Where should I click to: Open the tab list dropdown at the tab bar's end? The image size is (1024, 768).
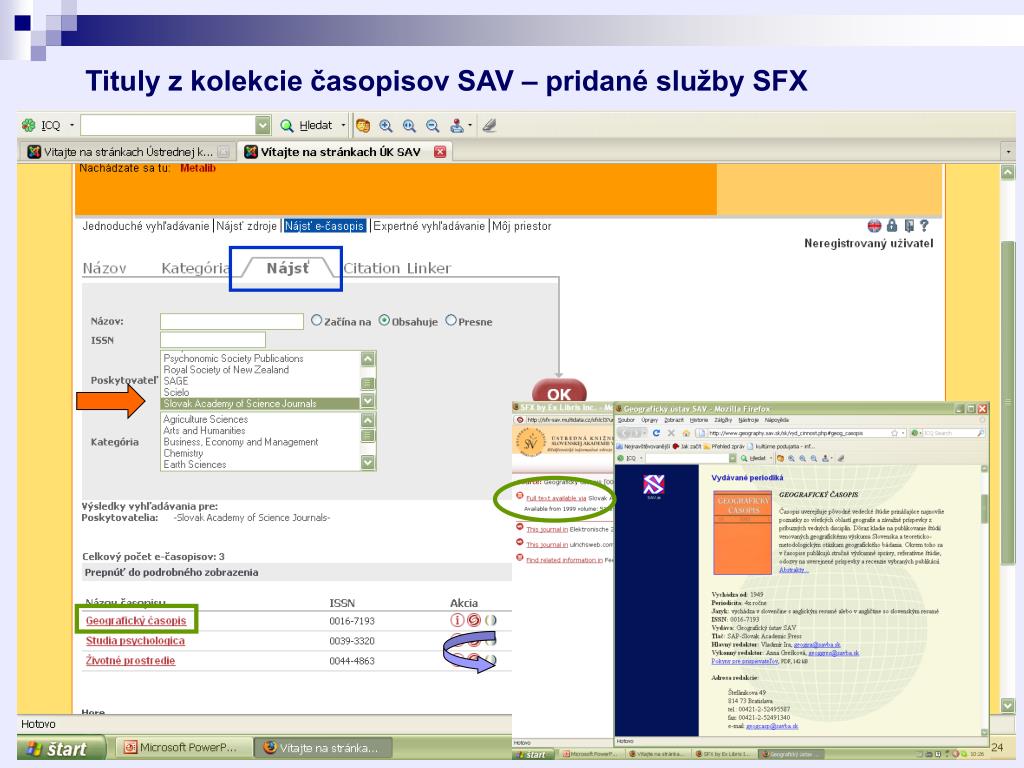(x=1009, y=152)
